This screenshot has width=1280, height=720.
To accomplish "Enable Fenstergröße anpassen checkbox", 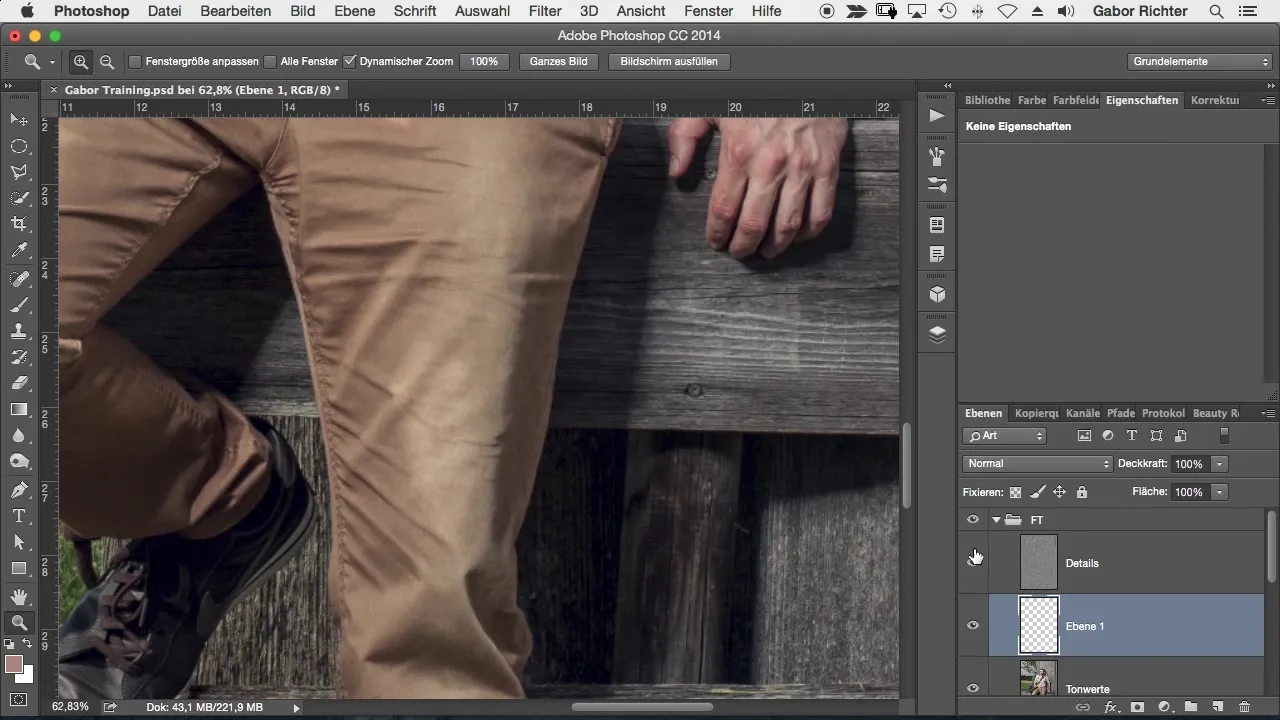I will 135,62.
